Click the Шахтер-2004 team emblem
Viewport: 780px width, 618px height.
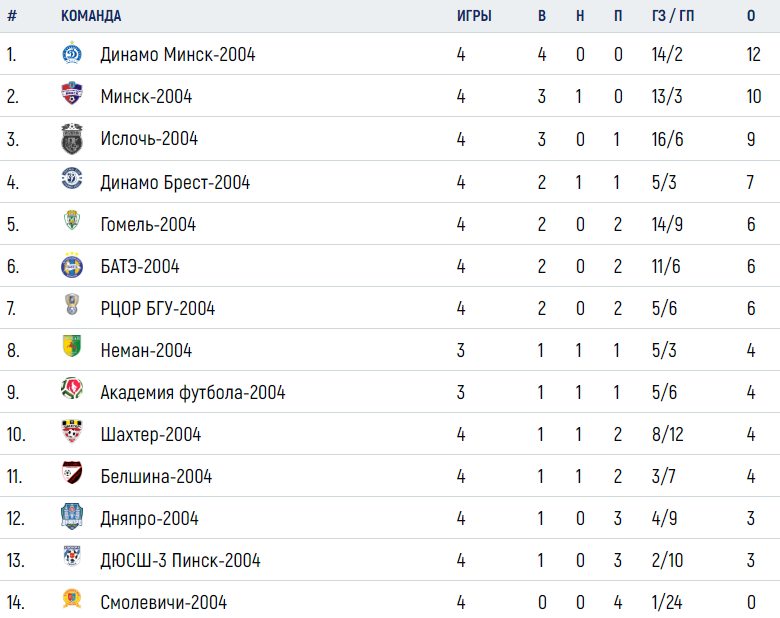(72, 431)
